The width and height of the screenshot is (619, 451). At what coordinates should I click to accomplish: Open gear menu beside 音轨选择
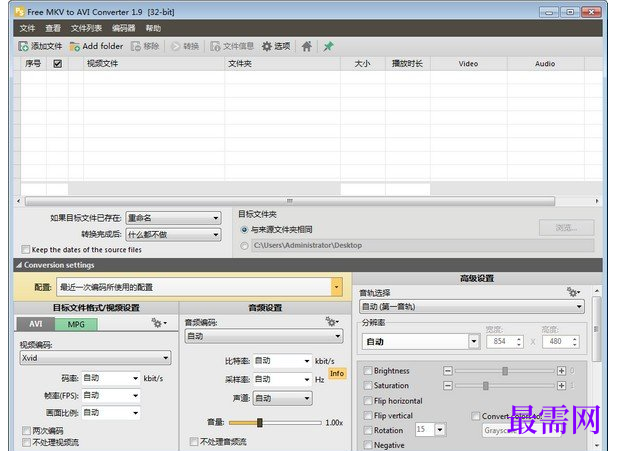pyautogui.click(x=573, y=292)
